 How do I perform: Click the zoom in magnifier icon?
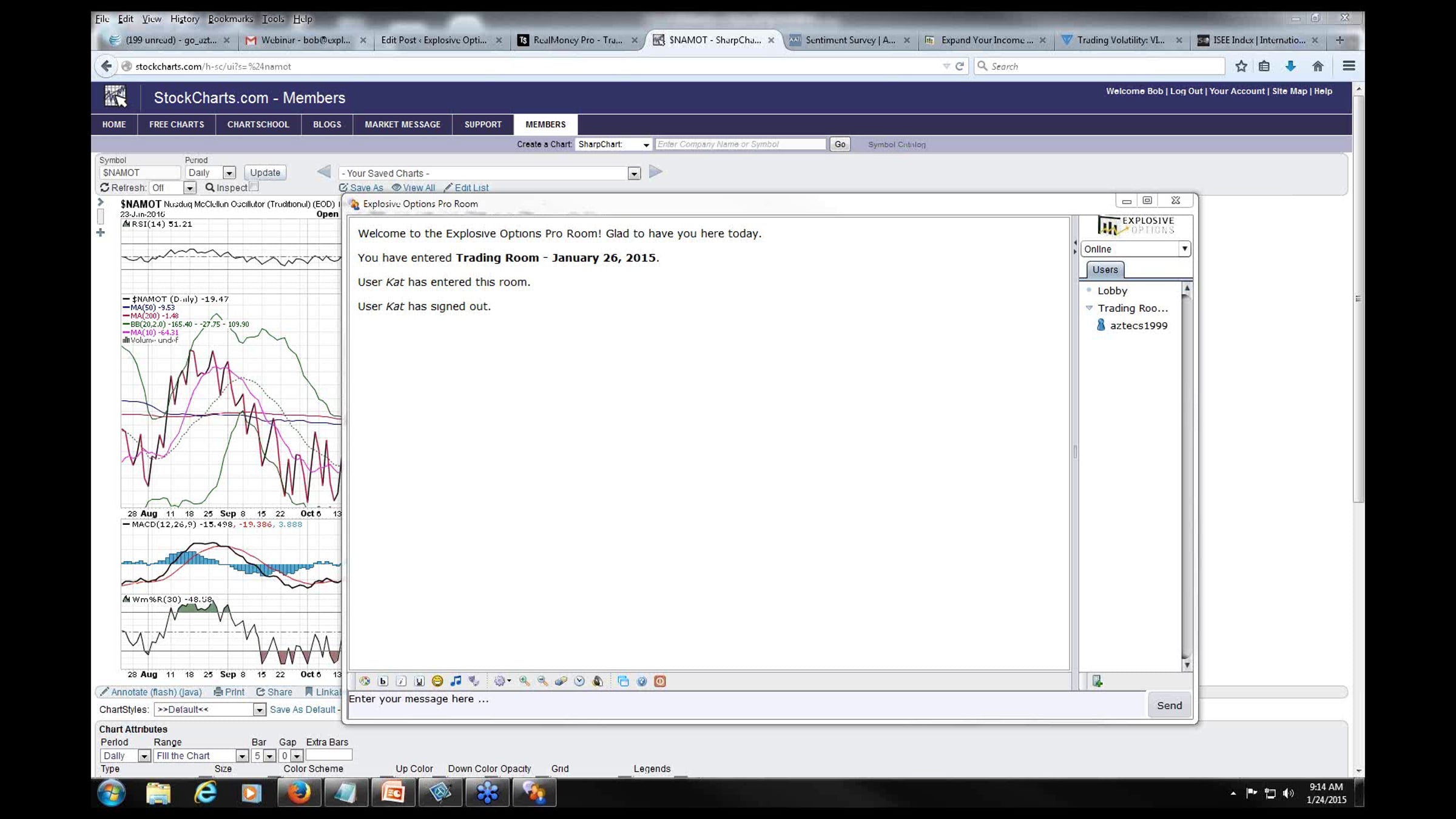(x=525, y=681)
